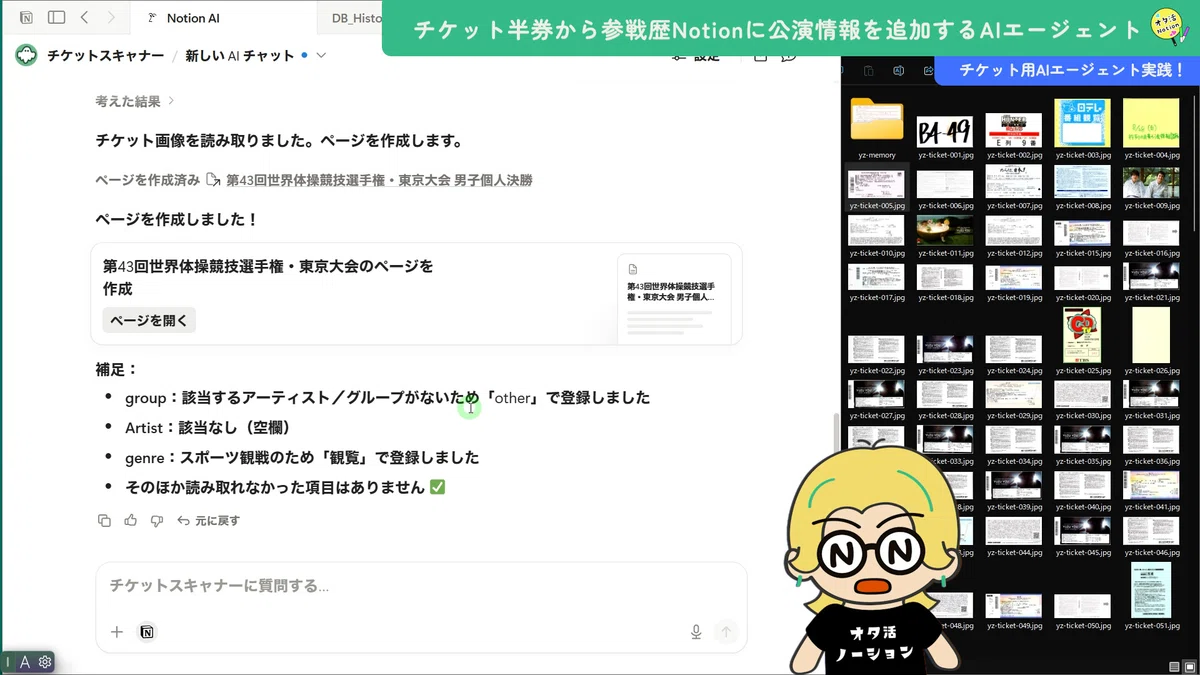Select yz-ticket-009.jpg photo thumbnail

pos(1151,182)
